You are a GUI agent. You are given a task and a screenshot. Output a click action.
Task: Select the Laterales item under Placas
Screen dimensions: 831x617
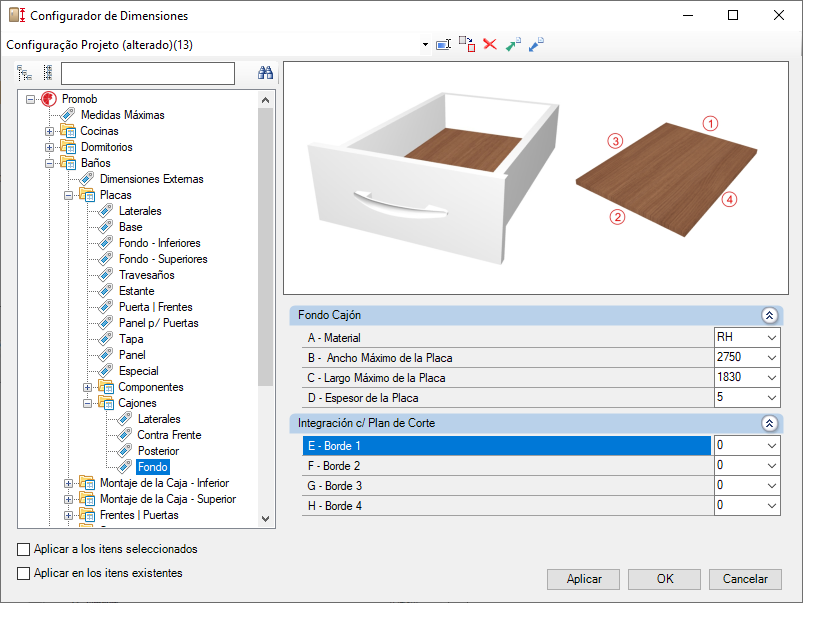point(140,211)
